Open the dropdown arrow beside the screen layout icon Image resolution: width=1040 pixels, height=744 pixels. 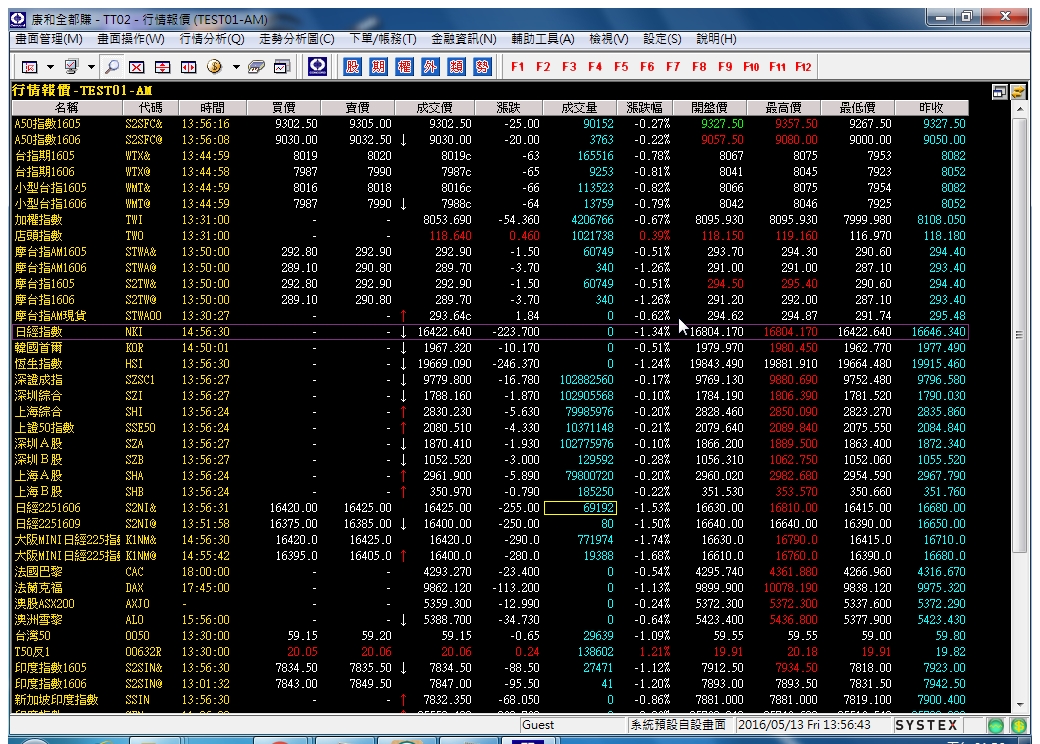click(x=50, y=67)
